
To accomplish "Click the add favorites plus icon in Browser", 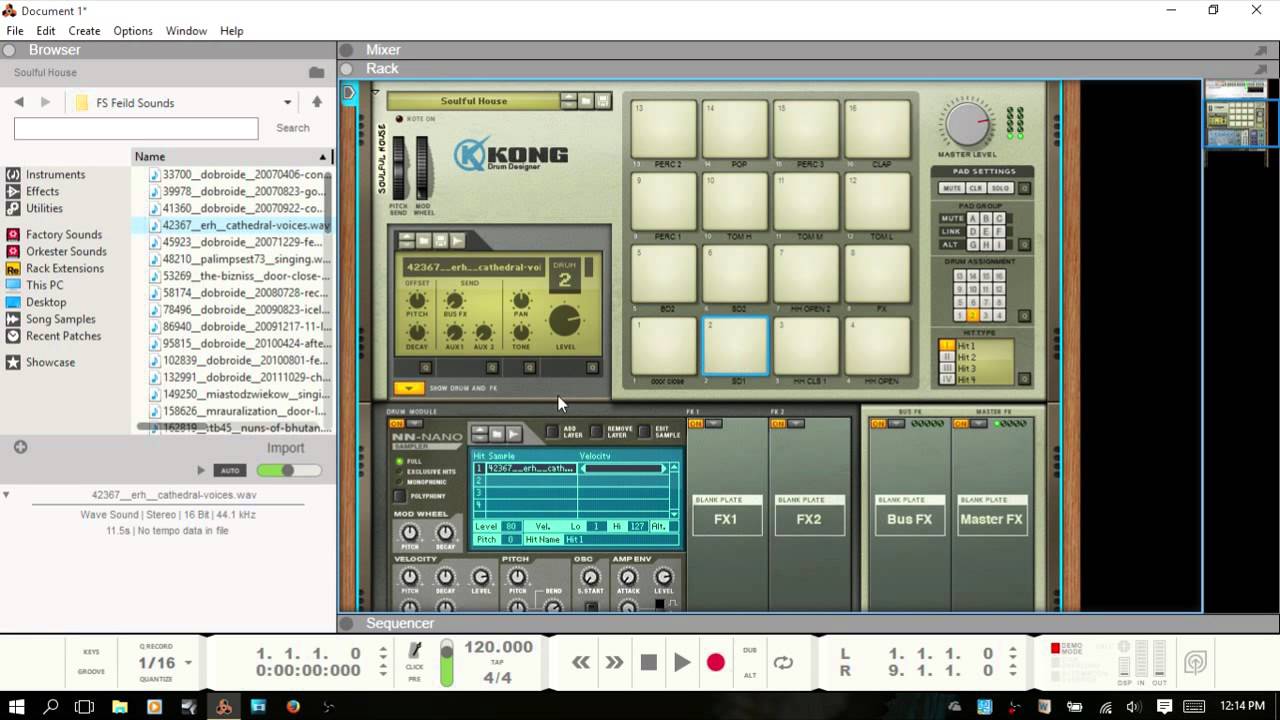I will 20,447.
